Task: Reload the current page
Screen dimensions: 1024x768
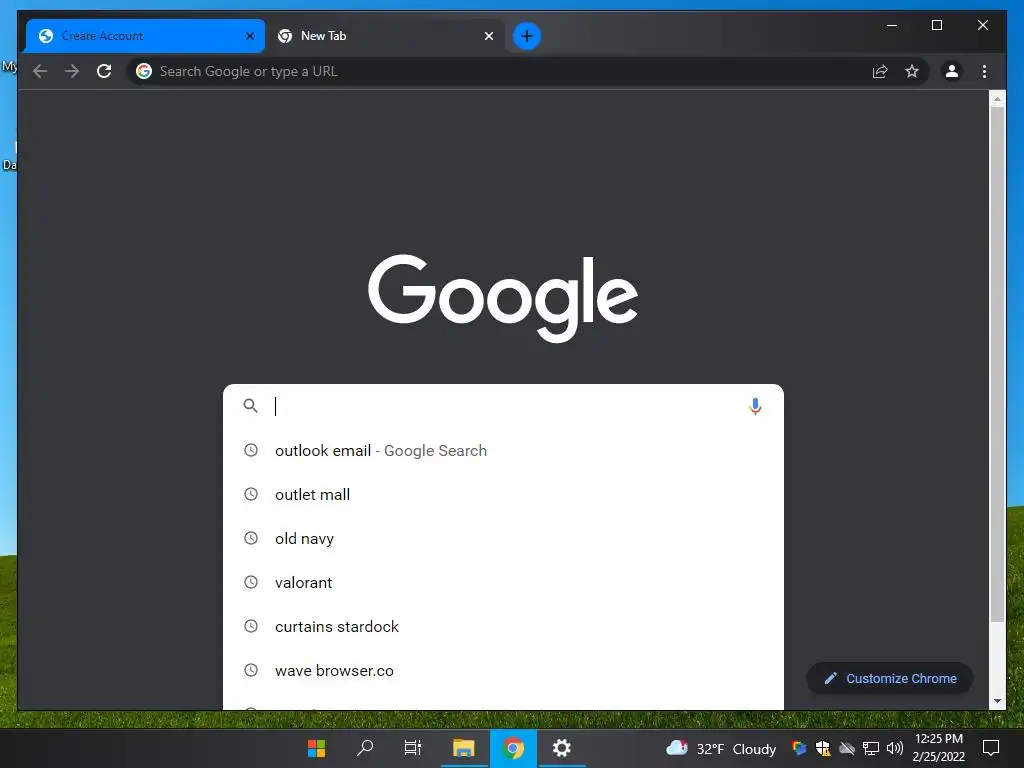Action: [x=104, y=71]
